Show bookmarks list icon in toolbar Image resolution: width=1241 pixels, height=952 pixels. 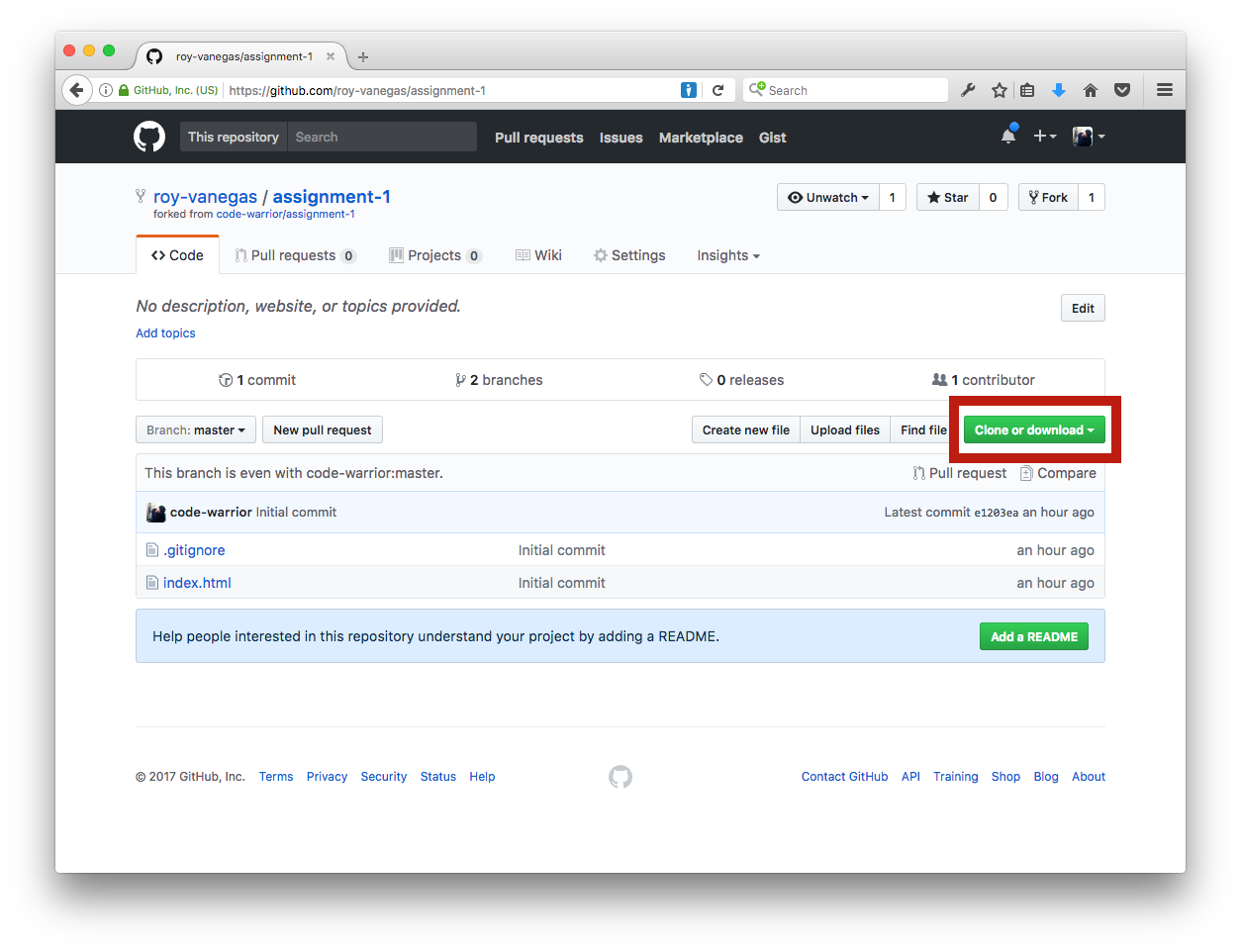click(1027, 90)
